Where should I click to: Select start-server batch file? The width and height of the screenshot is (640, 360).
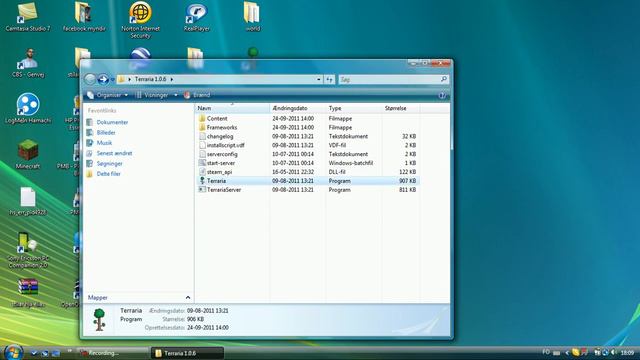click(221, 163)
